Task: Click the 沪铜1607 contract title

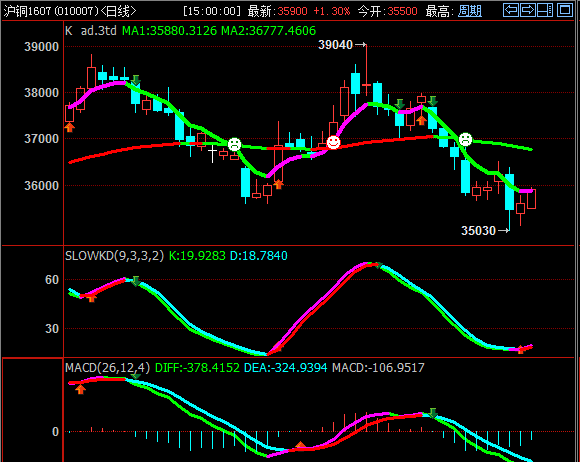Action: click(27, 11)
